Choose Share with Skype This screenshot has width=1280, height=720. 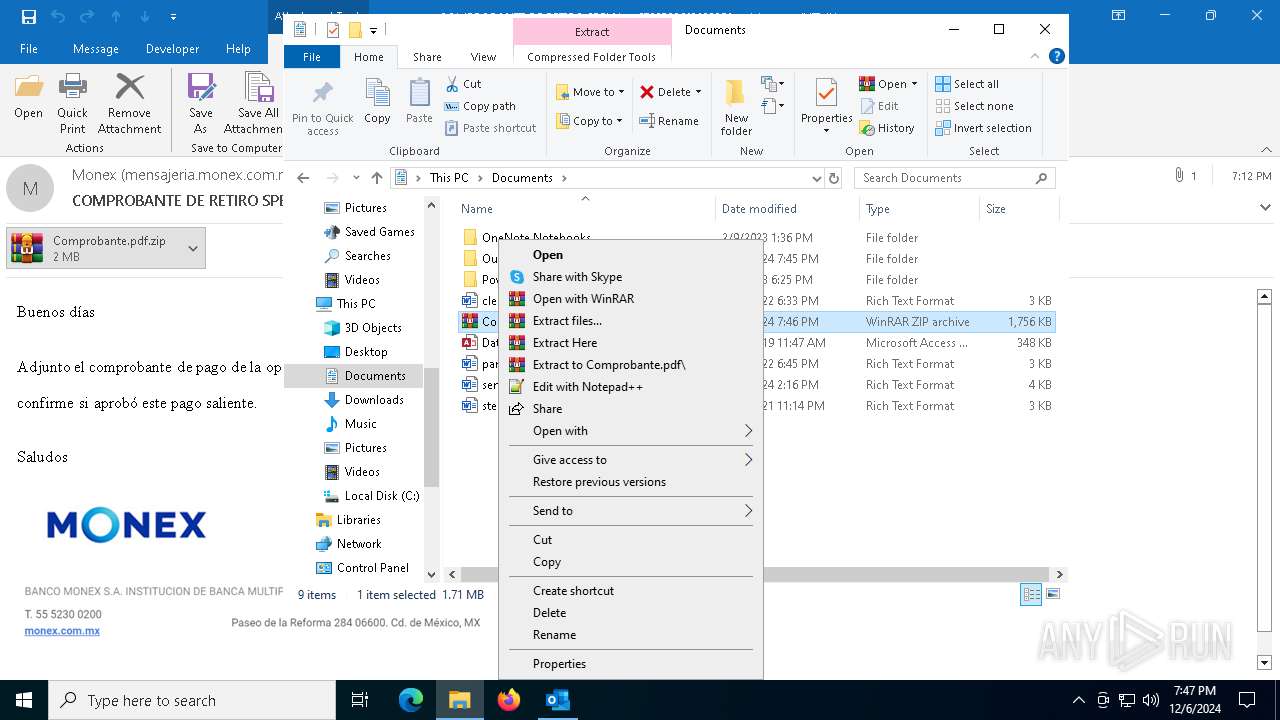pyautogui.click(x=631, y=277)
